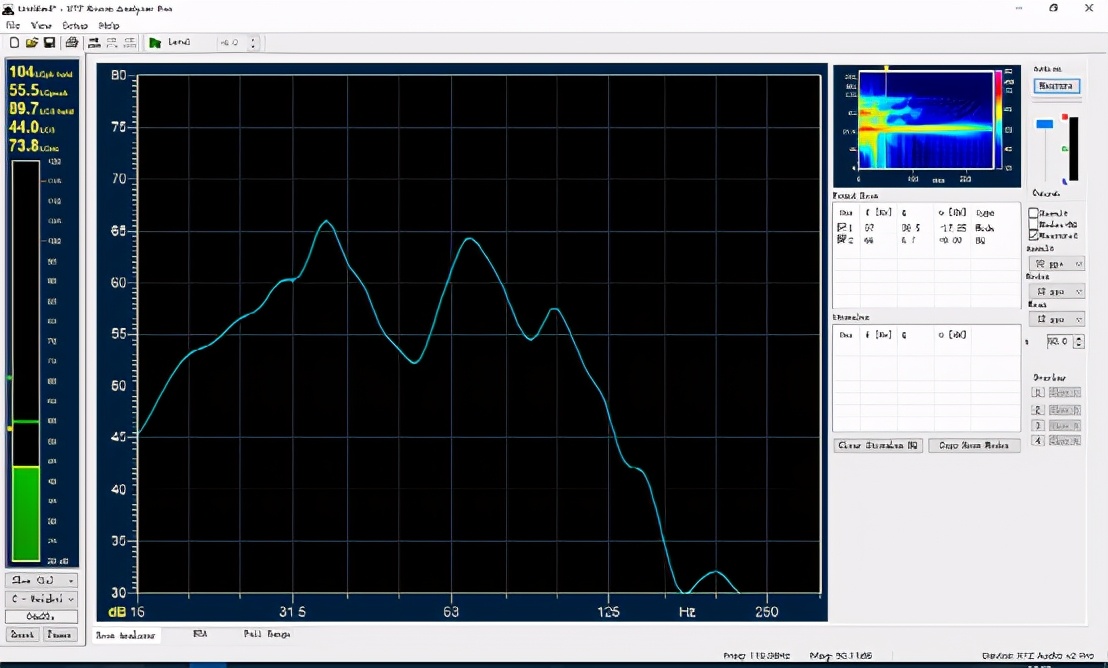This screenshot has width=1108, height=668.
Task: Click overlay button 4
Action: [1037, 440]
